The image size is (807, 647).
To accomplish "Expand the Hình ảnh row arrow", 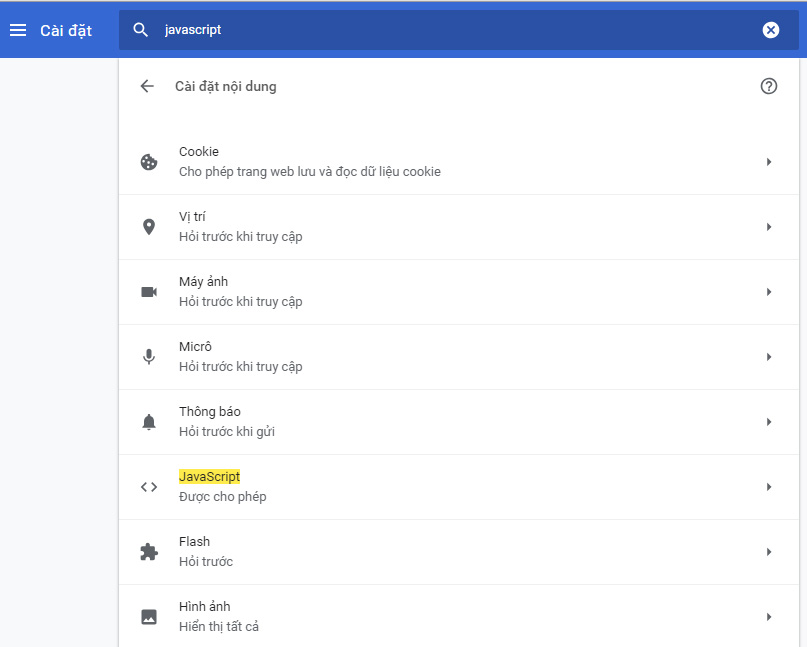I will click(768, 617).
